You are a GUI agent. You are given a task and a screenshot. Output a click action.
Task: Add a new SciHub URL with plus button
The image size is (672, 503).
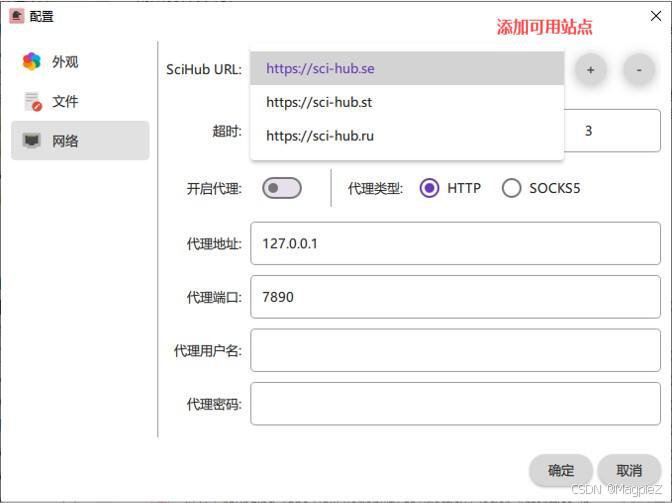click(590, 70)
